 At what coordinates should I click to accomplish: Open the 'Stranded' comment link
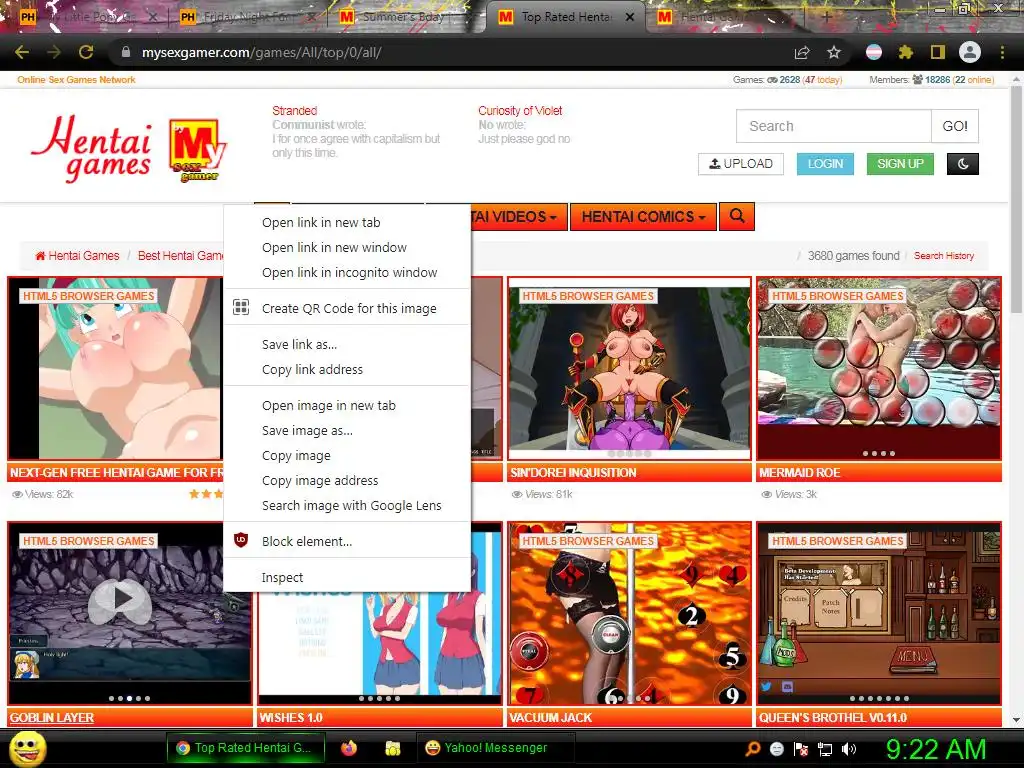pyautogui.click(x=295, y=110)
